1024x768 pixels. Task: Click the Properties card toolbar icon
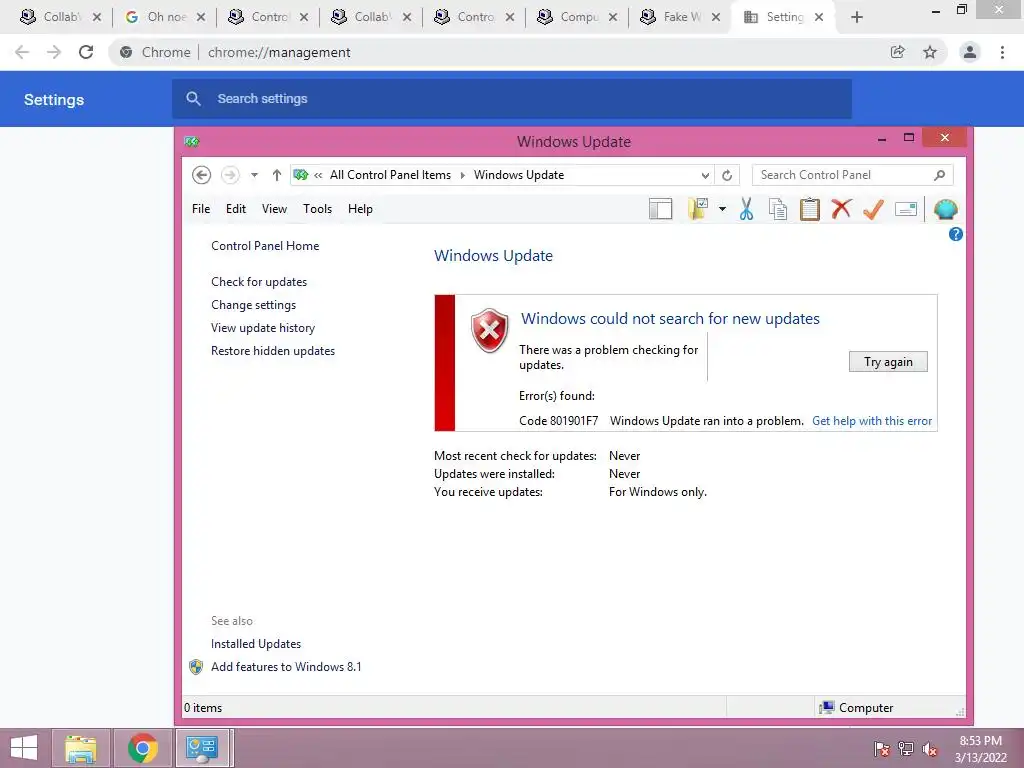coord(906,209)
